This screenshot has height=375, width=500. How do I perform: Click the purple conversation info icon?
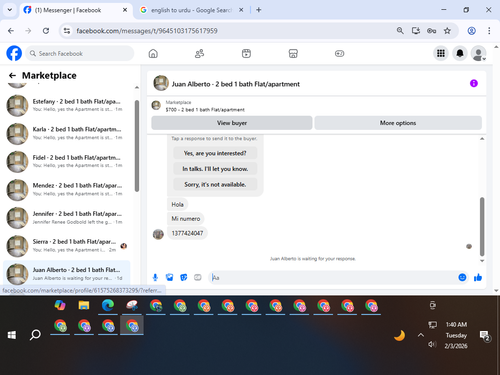click(x=474, y=83)
